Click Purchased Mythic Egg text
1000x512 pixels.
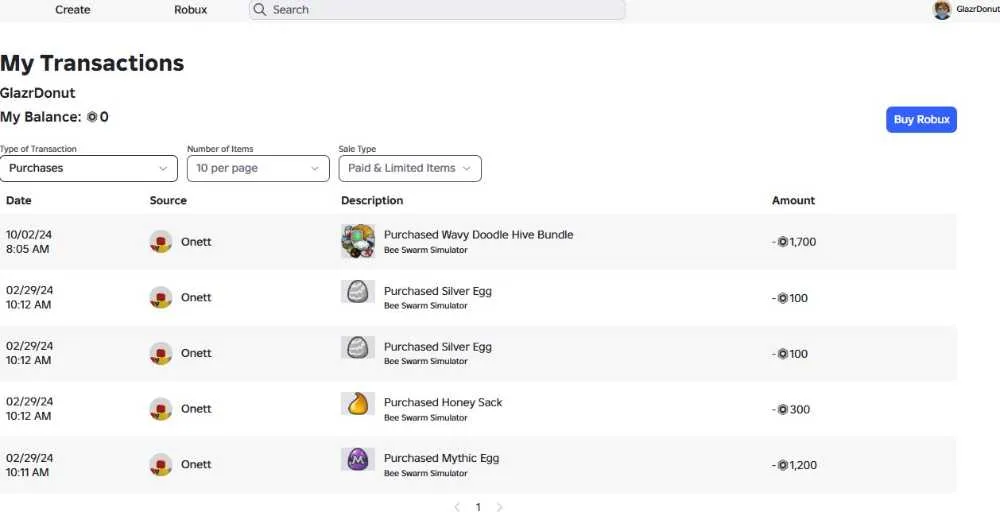pos(441,458)
